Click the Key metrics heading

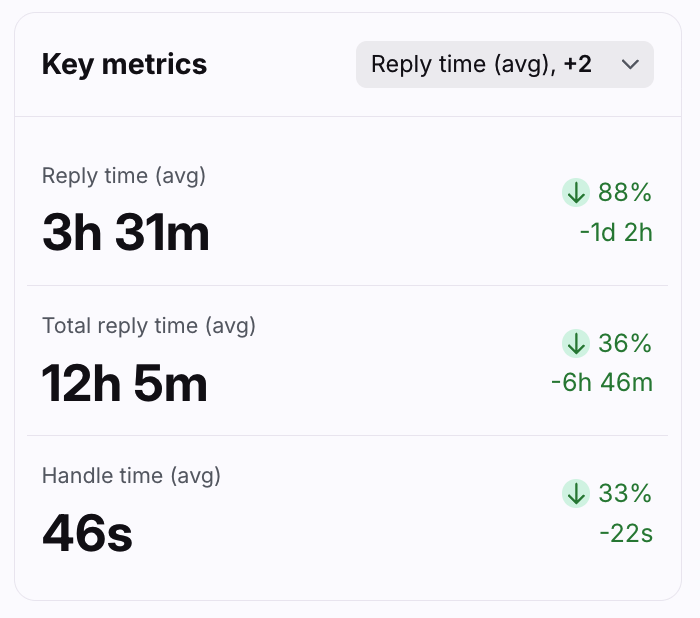pos(124,65)
